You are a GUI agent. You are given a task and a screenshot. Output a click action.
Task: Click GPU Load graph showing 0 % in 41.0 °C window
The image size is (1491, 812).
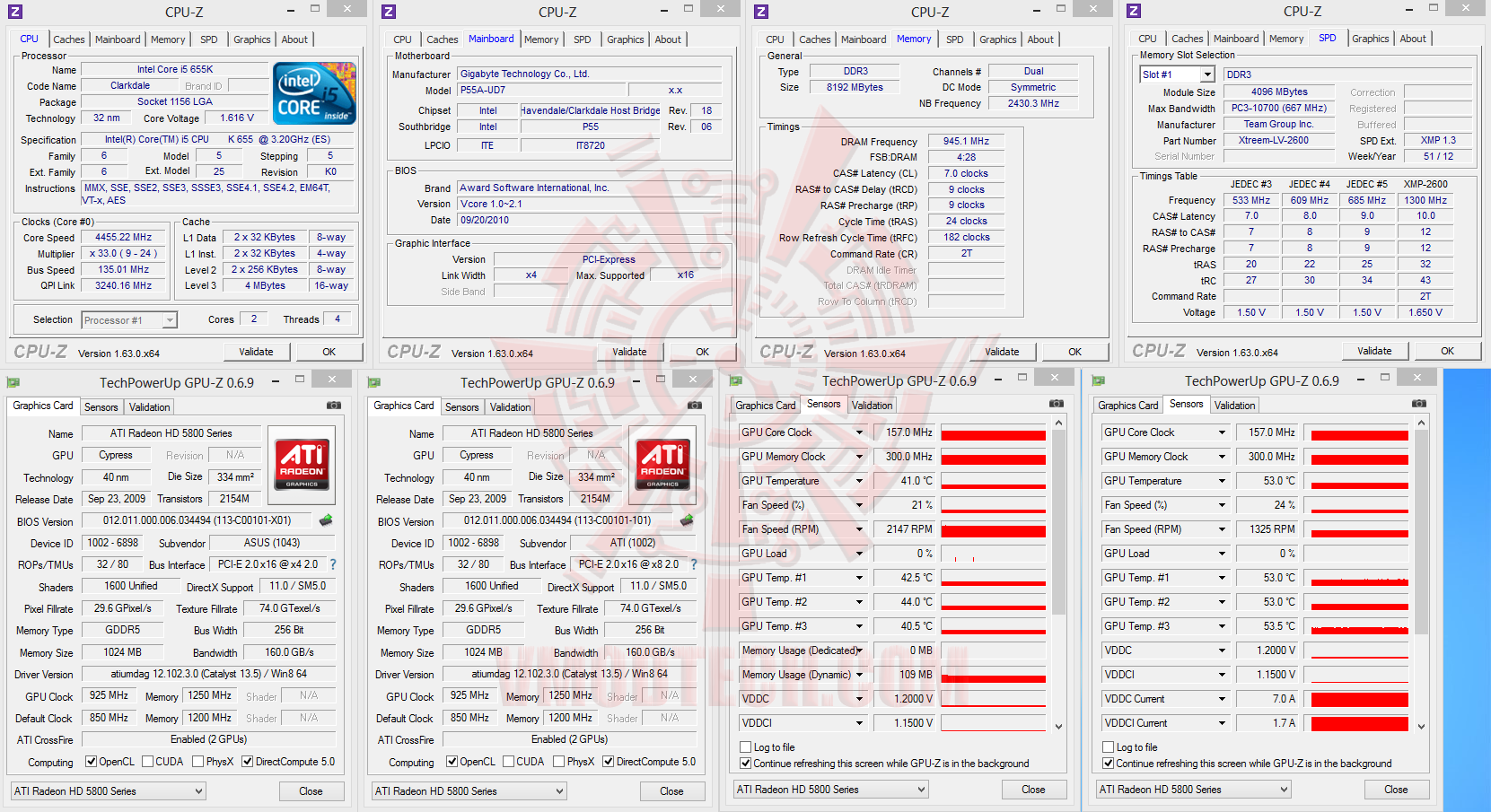993,554
